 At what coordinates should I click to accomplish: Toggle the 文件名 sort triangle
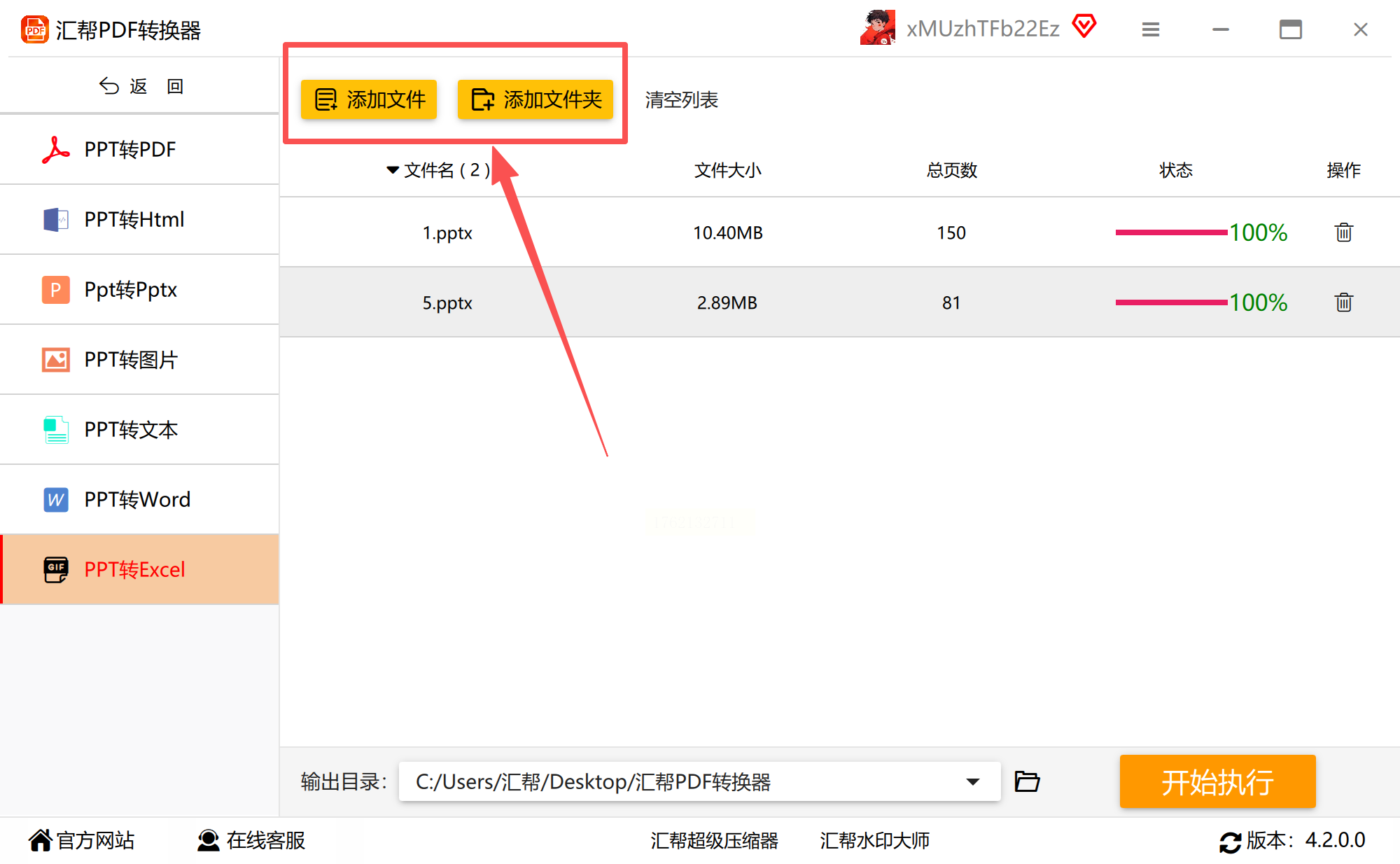[x=393, y=170]
